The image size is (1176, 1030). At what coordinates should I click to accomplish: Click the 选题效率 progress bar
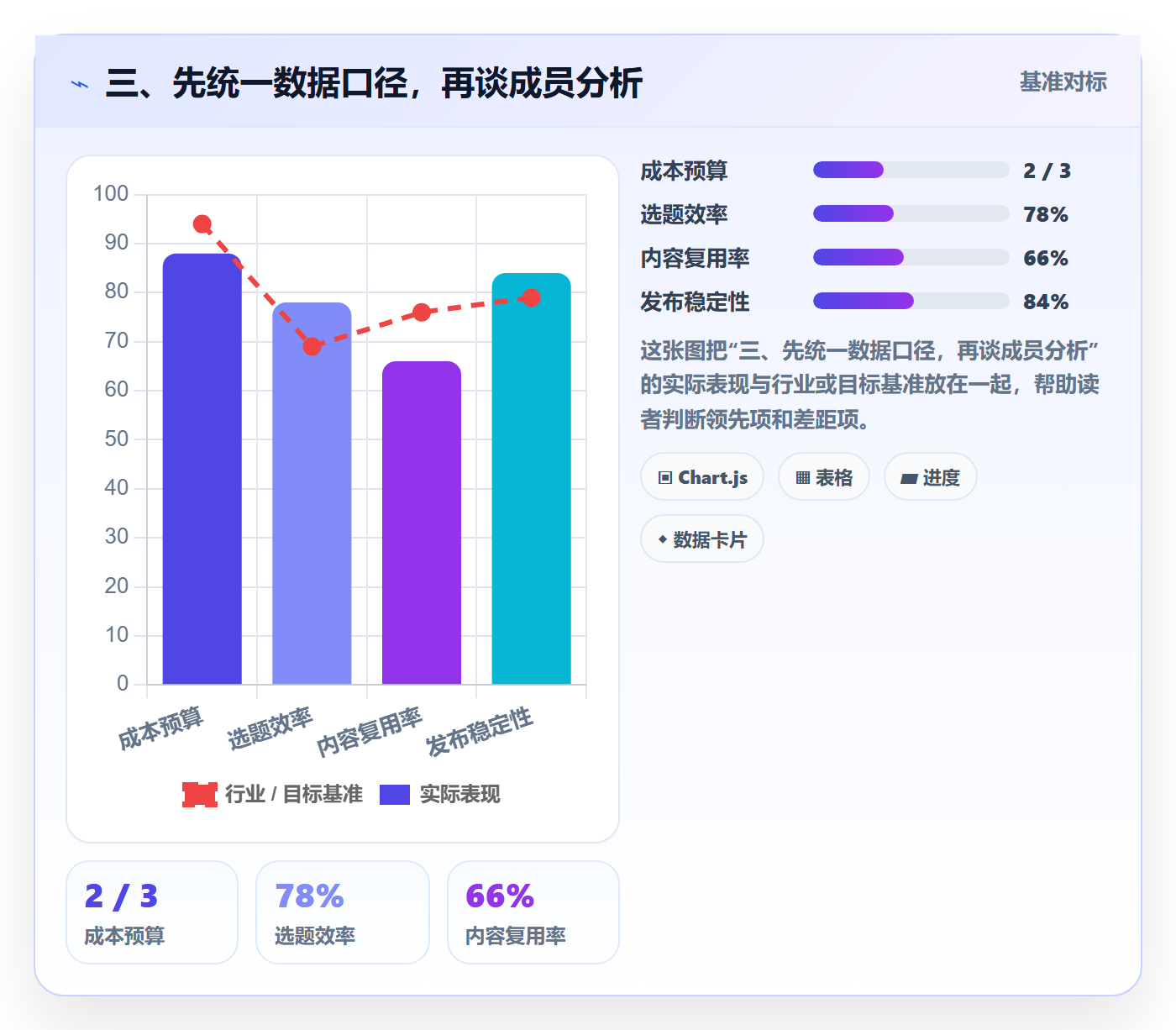pos(911,213)
